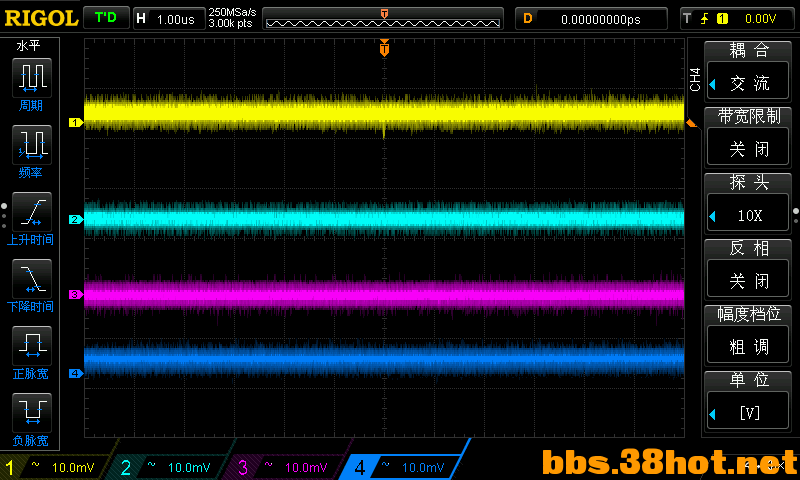
Task: Click the orange trigger level arrow at right edge
Action: click(x=690, y=123)
